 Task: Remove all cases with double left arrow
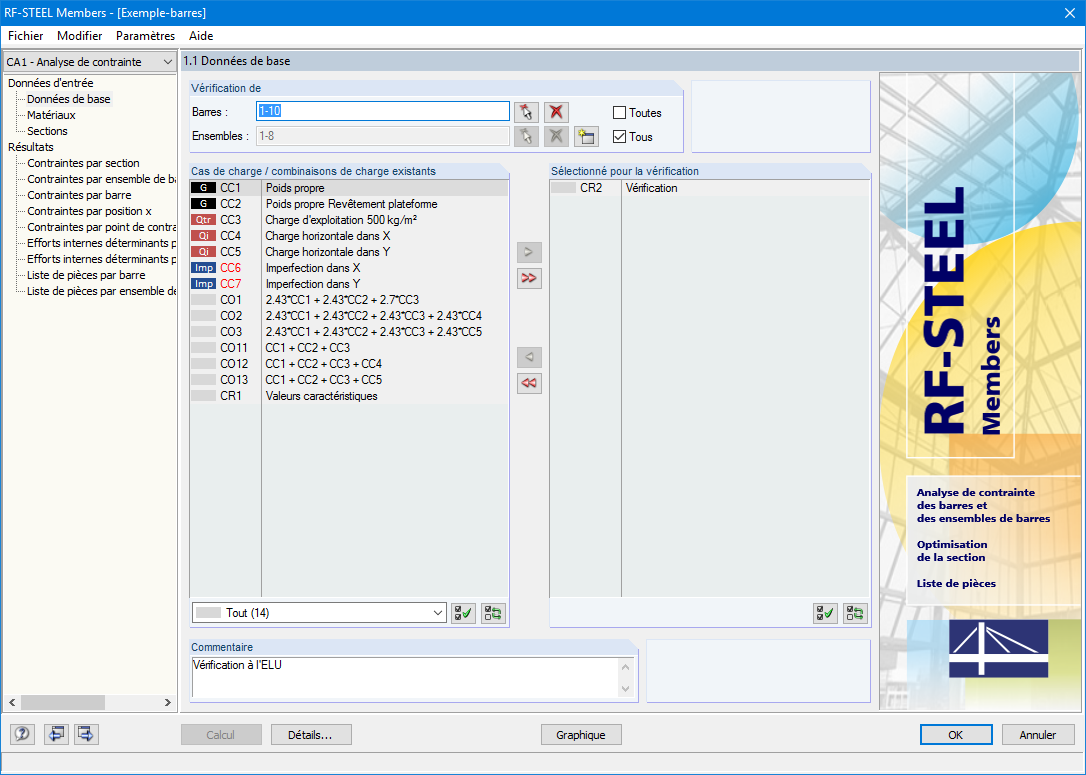pyautogui.click(x=529, y=383)
